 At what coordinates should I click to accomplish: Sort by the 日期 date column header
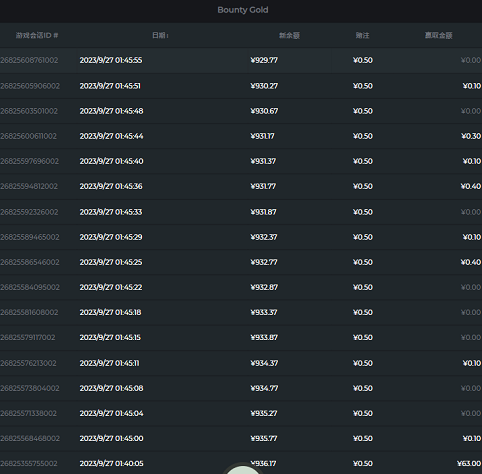click(x=160, y=35)
